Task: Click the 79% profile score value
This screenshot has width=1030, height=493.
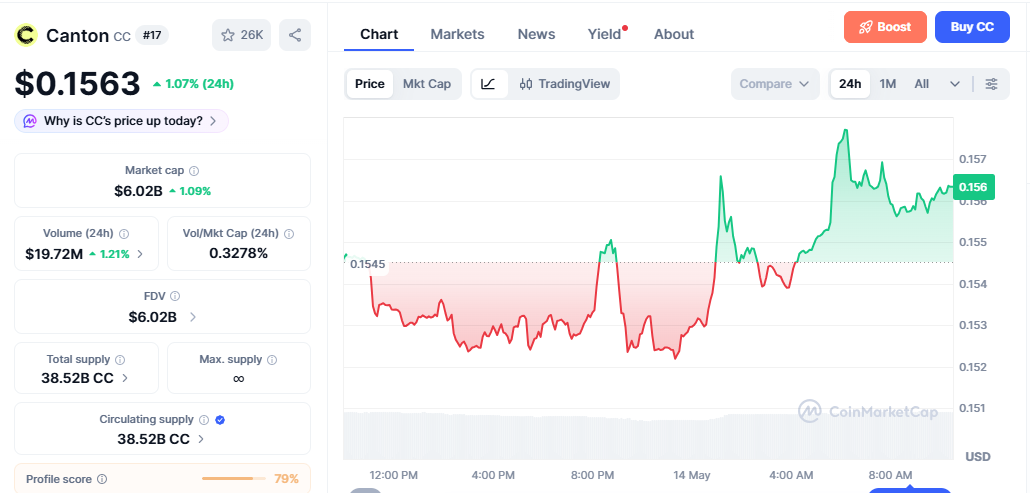Action: click(x=286, y=479)
